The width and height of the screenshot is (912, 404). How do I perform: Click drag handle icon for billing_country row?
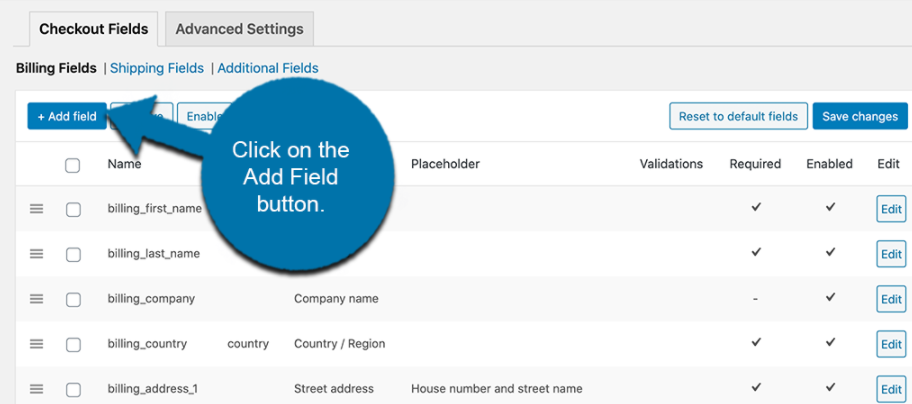[37, 344]
